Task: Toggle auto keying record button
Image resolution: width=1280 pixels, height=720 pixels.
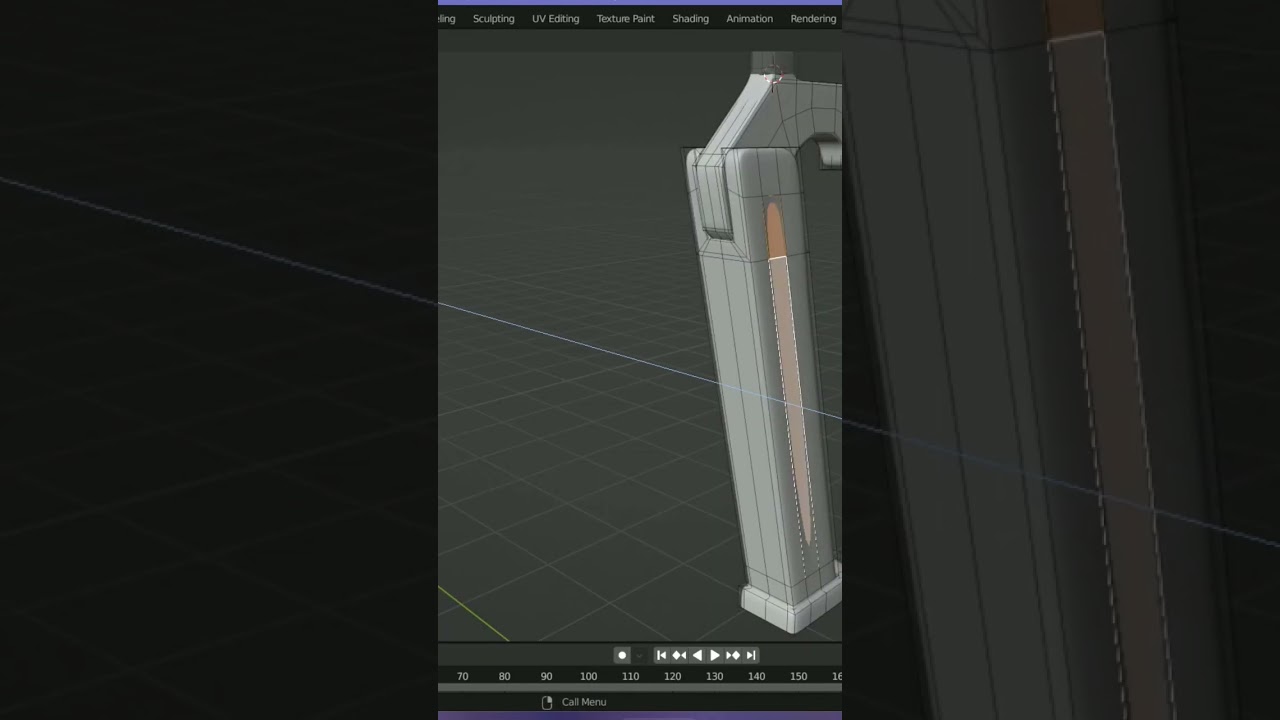Action: tap(622, 655)
